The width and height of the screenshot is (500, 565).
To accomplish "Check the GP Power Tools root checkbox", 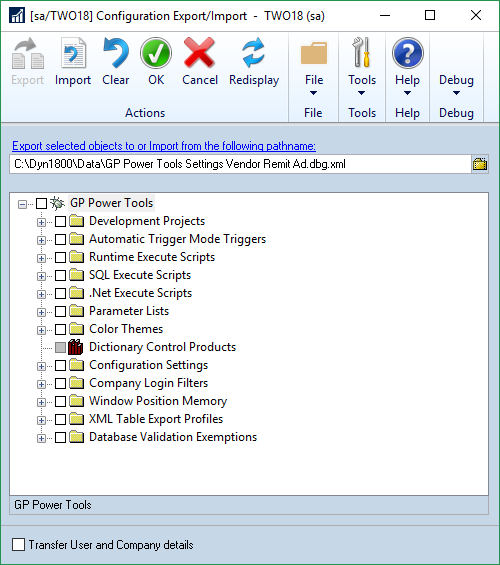I will (41, 204).
